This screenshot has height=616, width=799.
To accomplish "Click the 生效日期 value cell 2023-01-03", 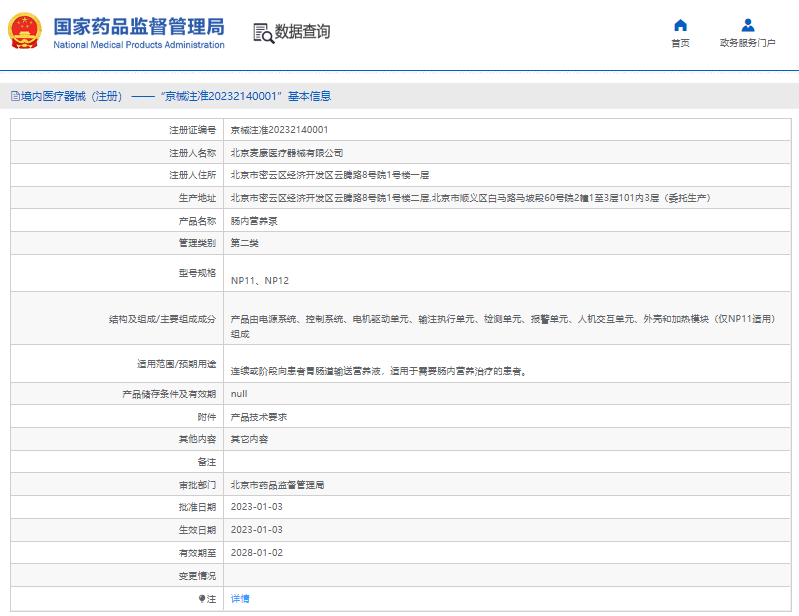I will click(x=507, y=530).
